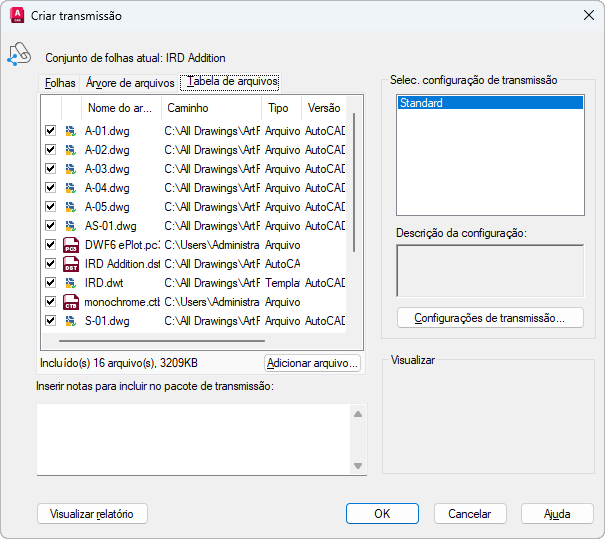
Task: Click the A-01.dwg drawing file icon
Action: (x=70, y=131)
